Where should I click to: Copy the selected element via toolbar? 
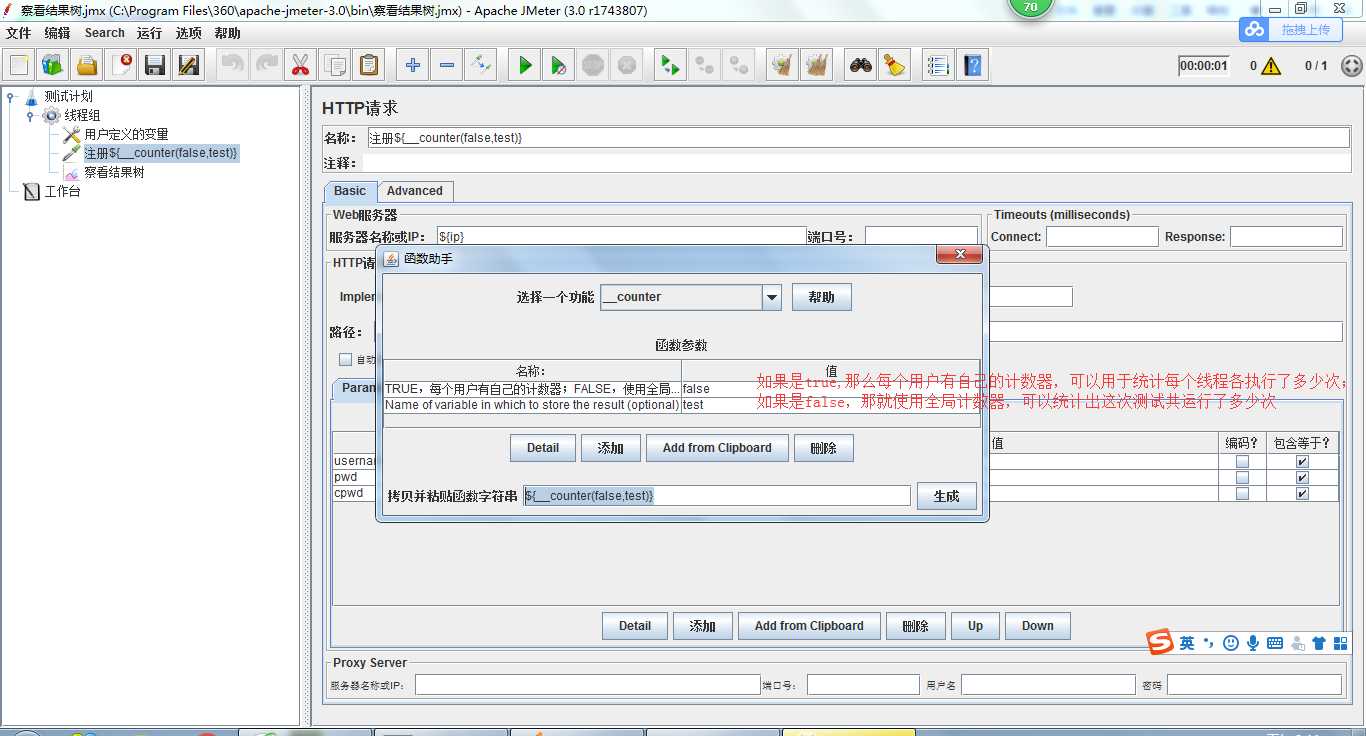[x=334, y=66]
